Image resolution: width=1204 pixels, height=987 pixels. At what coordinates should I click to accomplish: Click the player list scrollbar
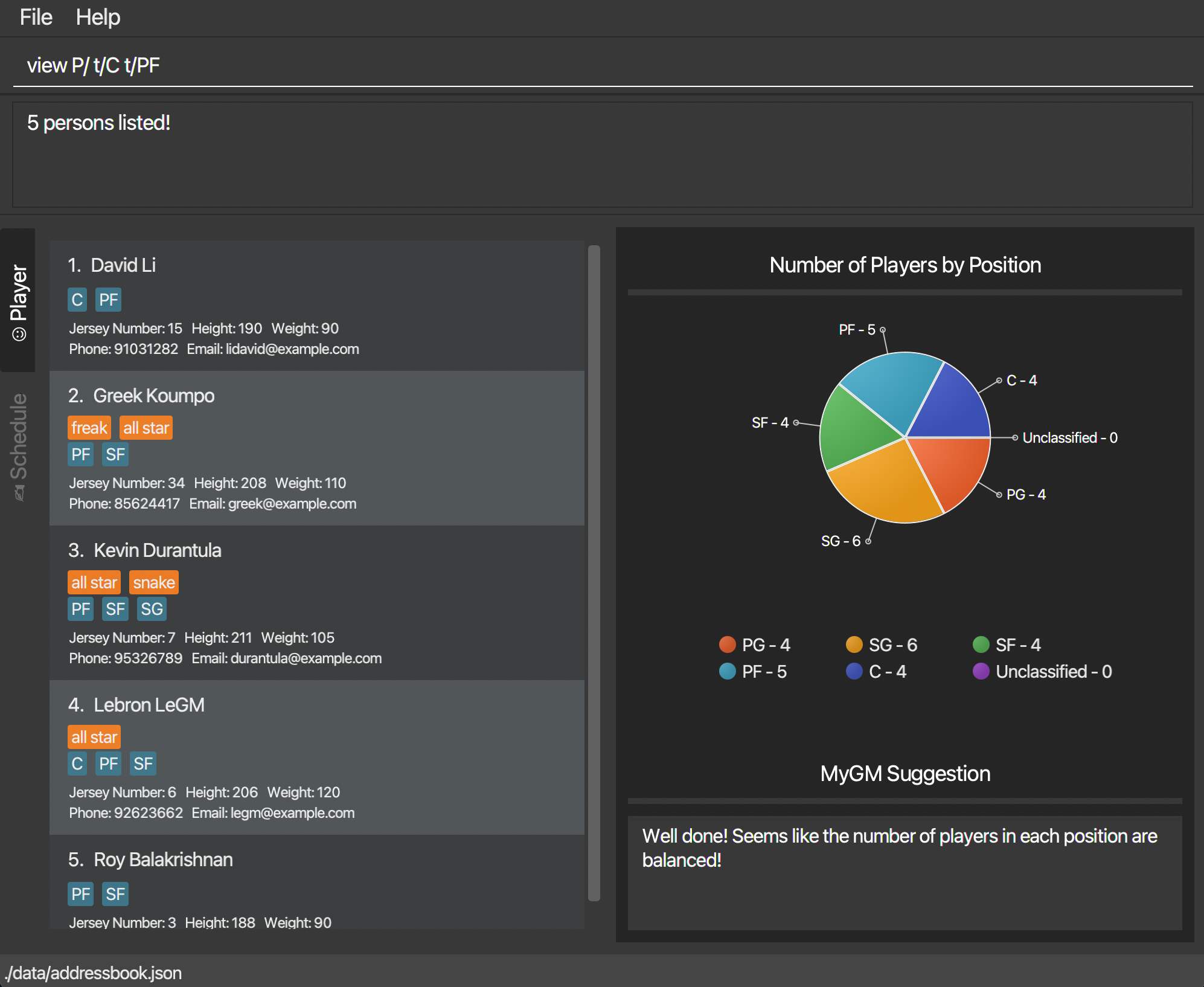pyautogui.click(x=594, y=573)
